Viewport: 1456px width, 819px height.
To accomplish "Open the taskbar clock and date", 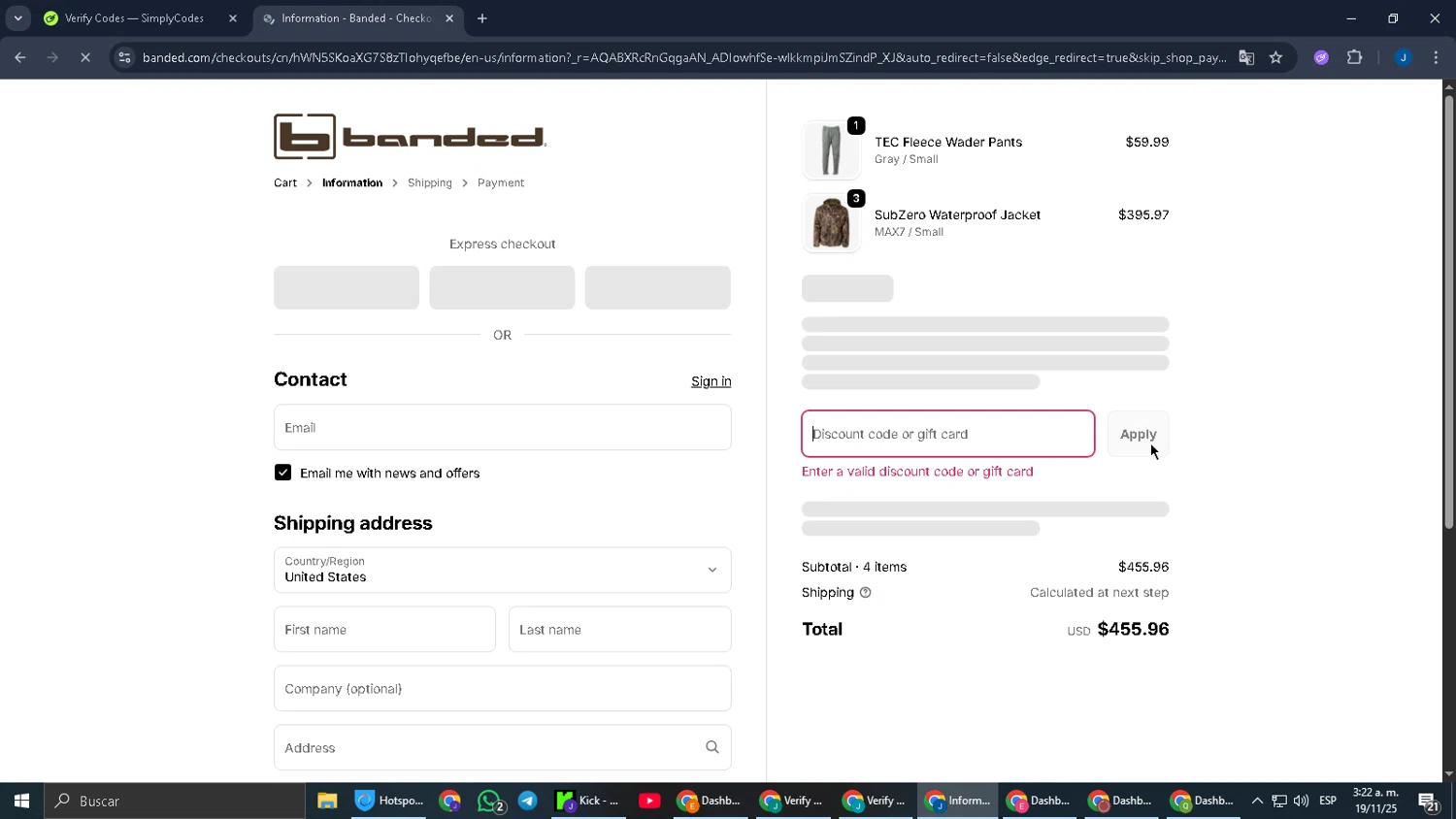I will pos(1375,801).
